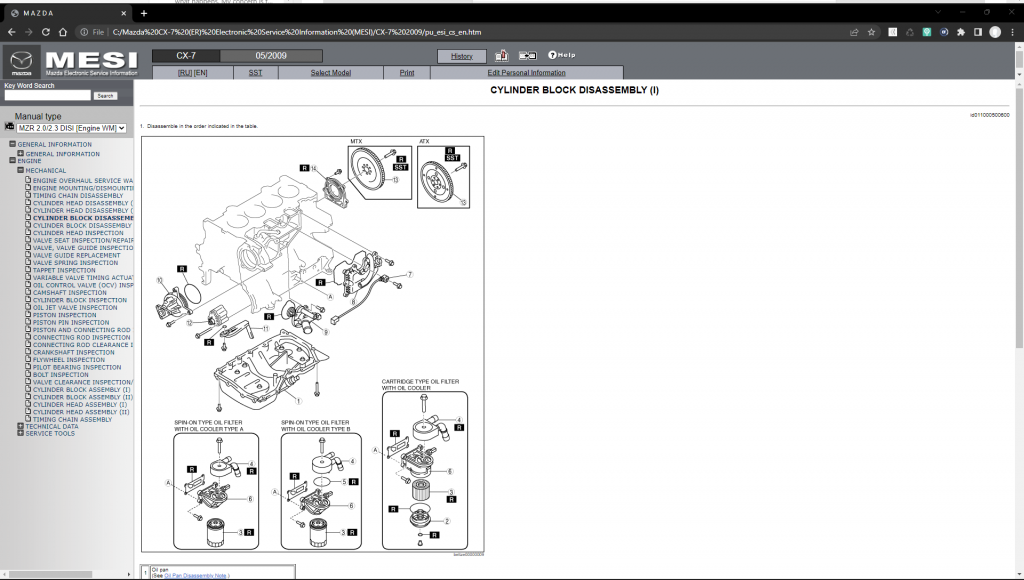The height and width of the screenshot is (580, 1024).
Task: Click the Print menu item
Action: pos(407,72)
